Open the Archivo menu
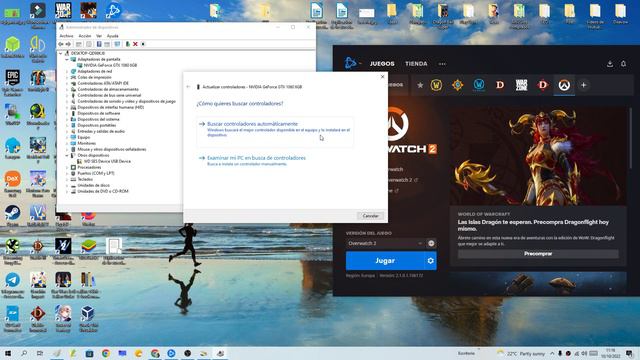The width and height of the screenshot is (640, 360). (x=67, y=36)
